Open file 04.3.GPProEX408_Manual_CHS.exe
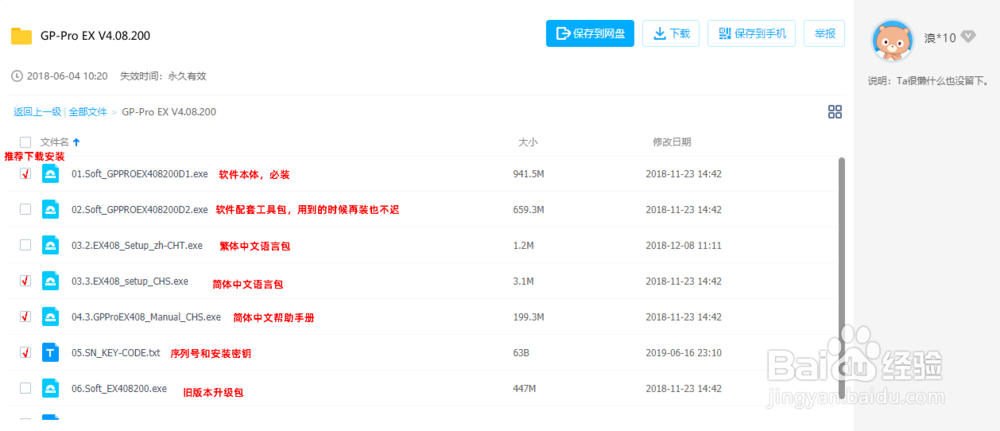Screen dimensions: 1000x431 point(146,316)
